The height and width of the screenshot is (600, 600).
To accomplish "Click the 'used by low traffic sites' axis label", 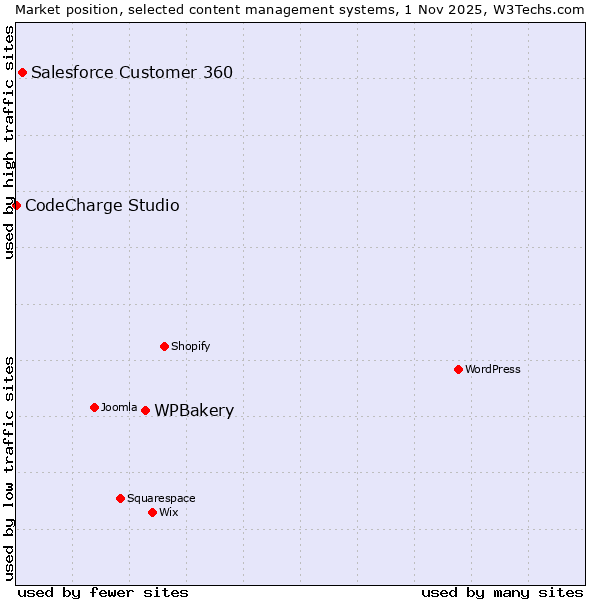I will (9, 467).
